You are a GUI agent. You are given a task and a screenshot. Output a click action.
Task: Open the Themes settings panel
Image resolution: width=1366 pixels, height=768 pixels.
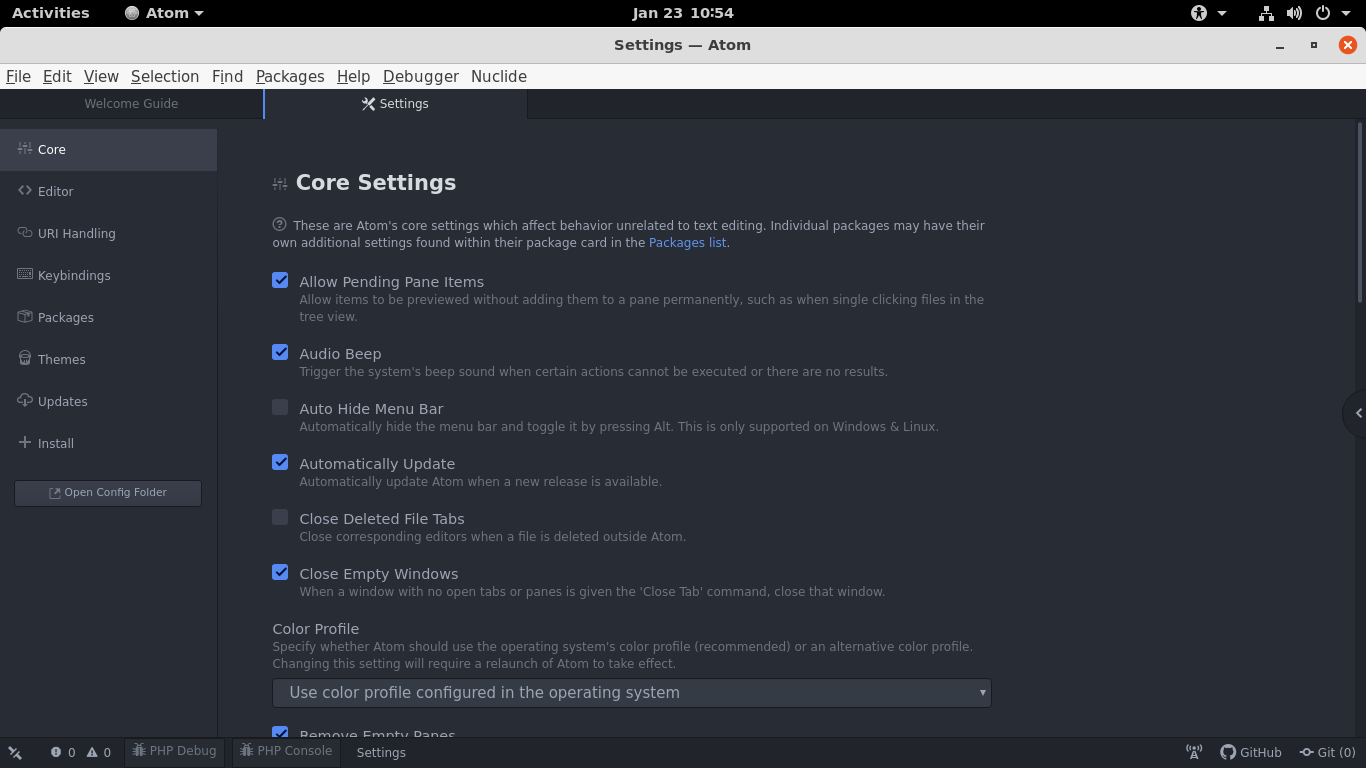108,359
